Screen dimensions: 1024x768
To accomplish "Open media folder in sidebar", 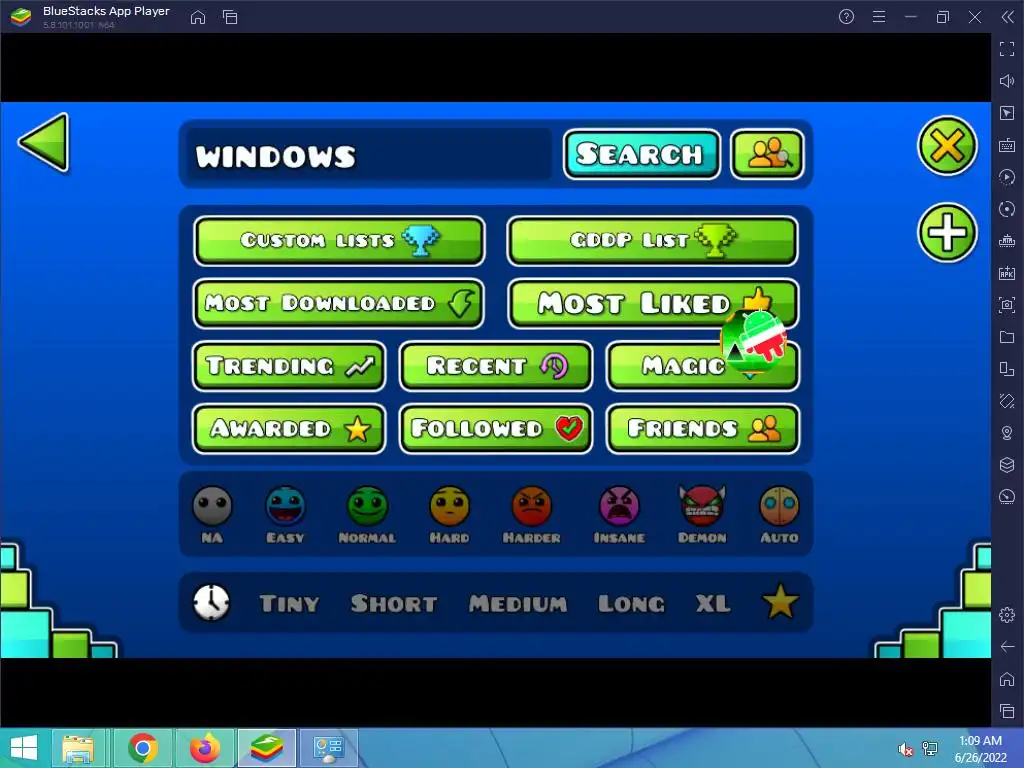I will click(x=1007, y=337).
